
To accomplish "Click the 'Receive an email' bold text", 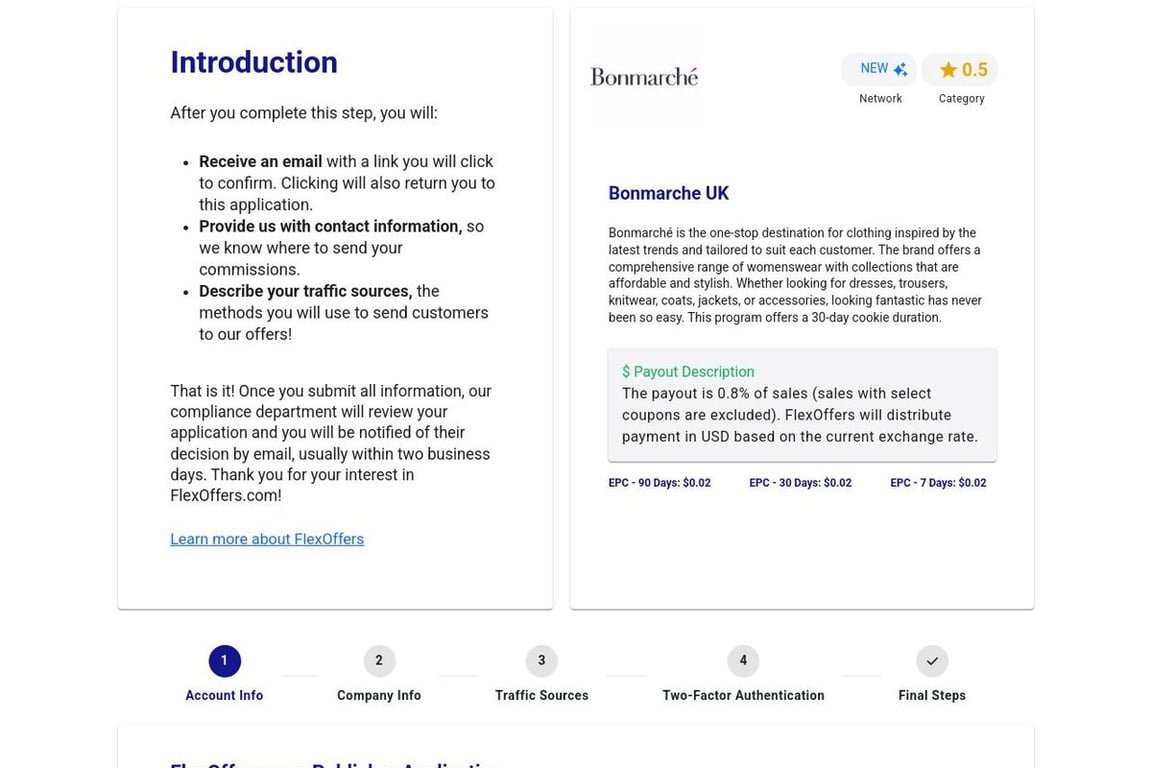I will coord(260,161).
